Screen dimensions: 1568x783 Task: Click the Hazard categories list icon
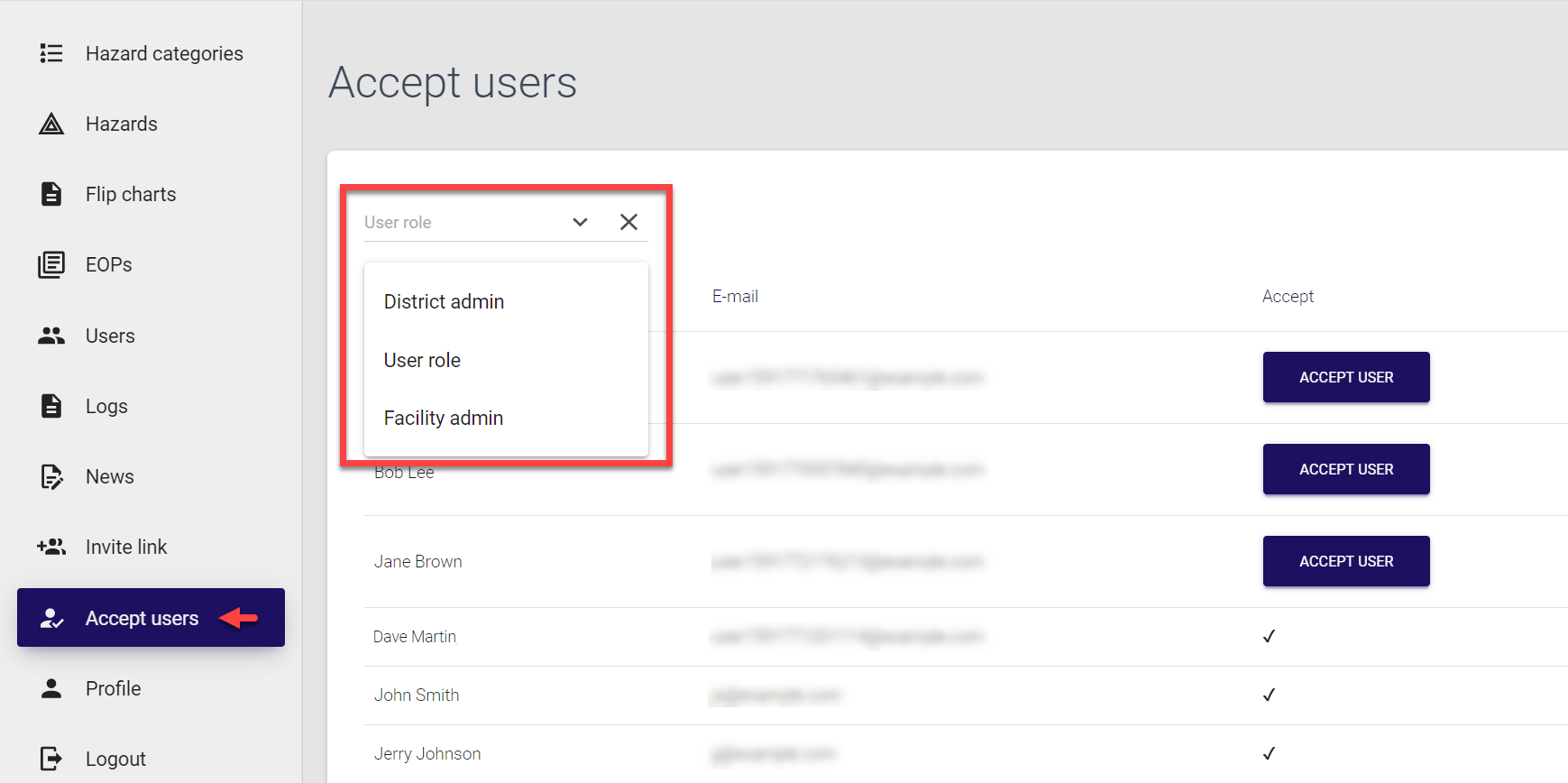click(51, 53)
